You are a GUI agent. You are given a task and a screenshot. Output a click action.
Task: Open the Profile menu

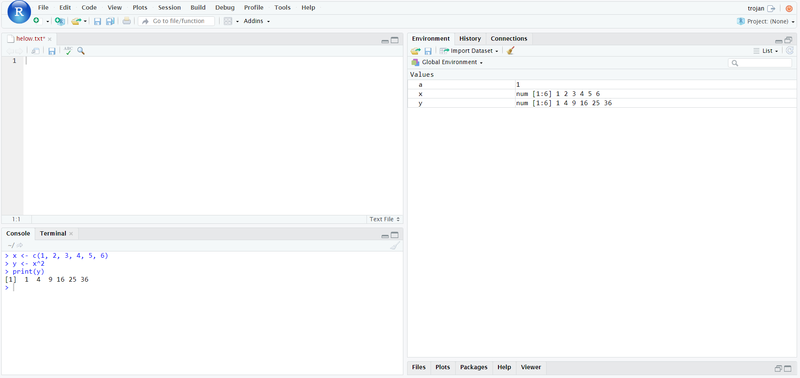(254, 8)
